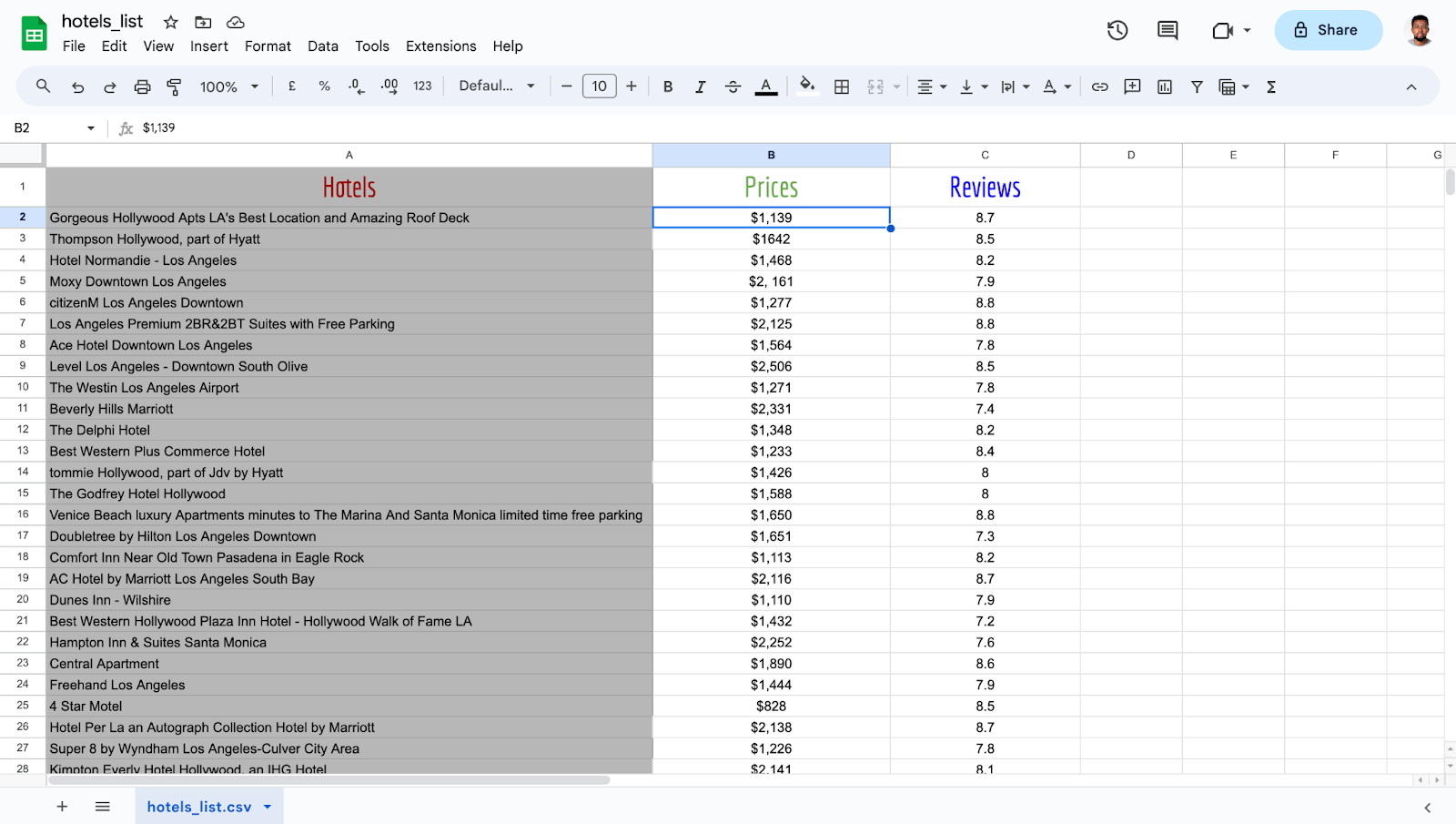Open the fill color picker
The image size is (1456, 824).
coord(807,86)
